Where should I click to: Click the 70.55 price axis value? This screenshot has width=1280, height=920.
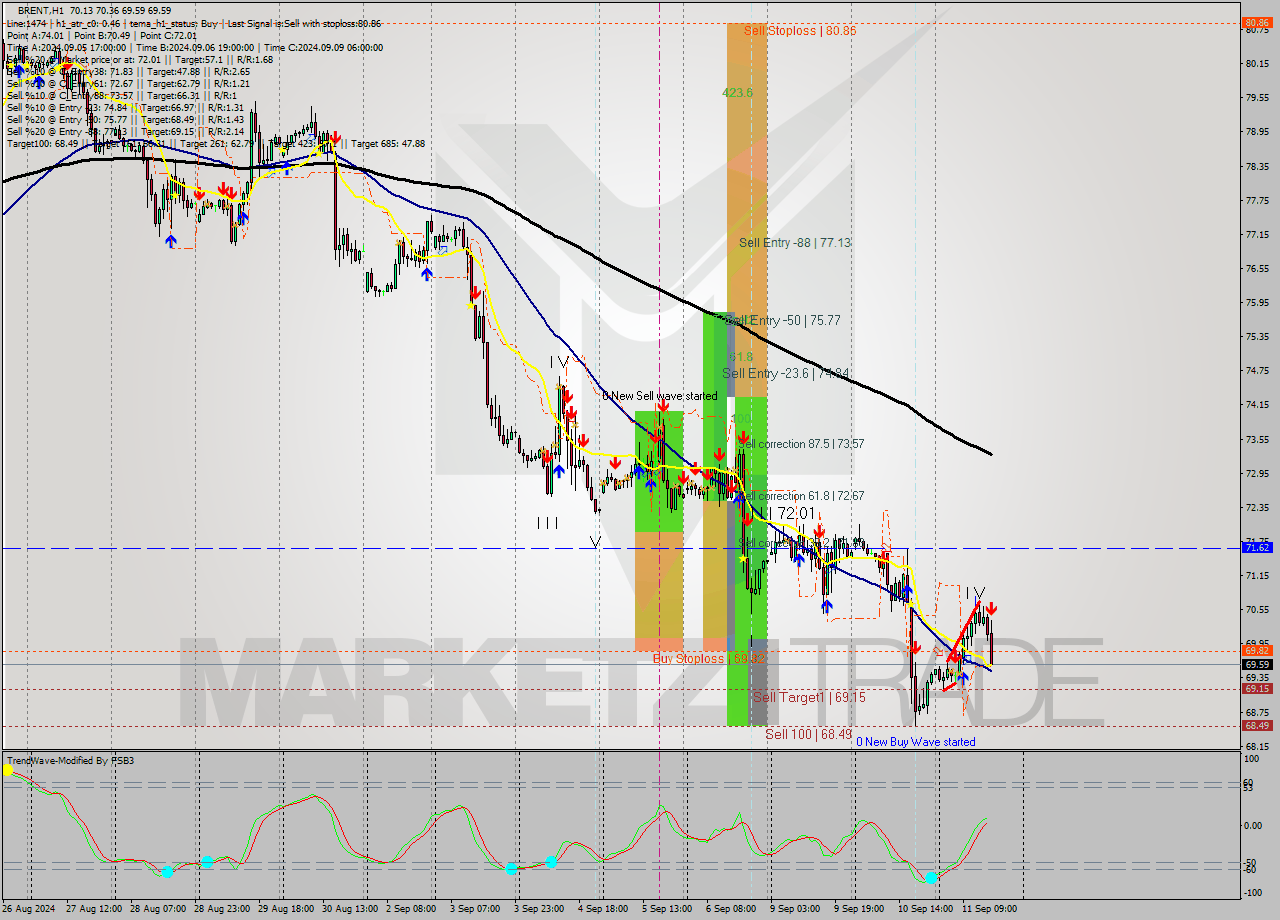tap(1258, 610)
